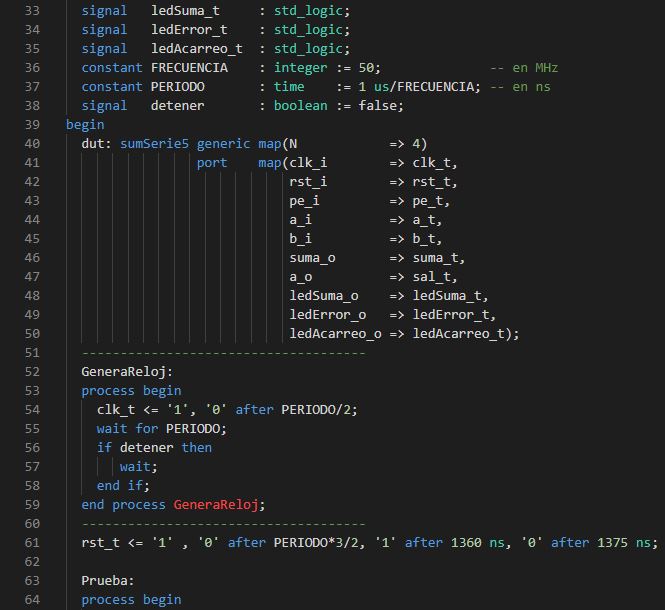Click std_logic type on line 33
The height and width of the screenshot is (610, 665).
click(x=311, y=11)
